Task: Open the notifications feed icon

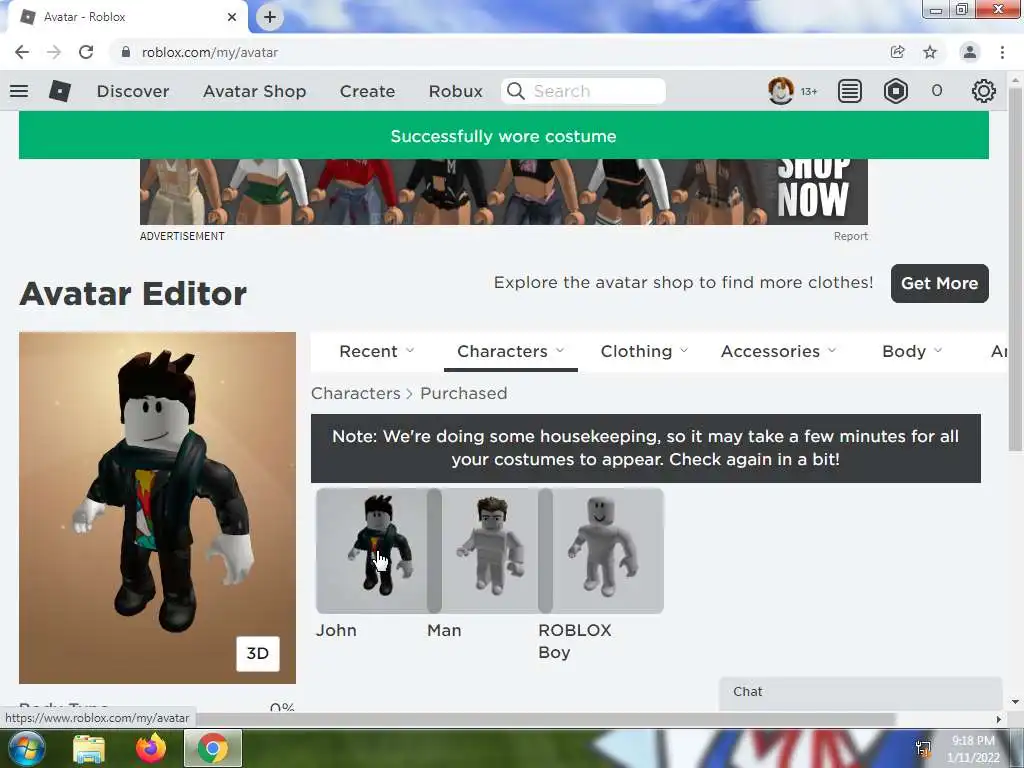Action: pos(850,91)
